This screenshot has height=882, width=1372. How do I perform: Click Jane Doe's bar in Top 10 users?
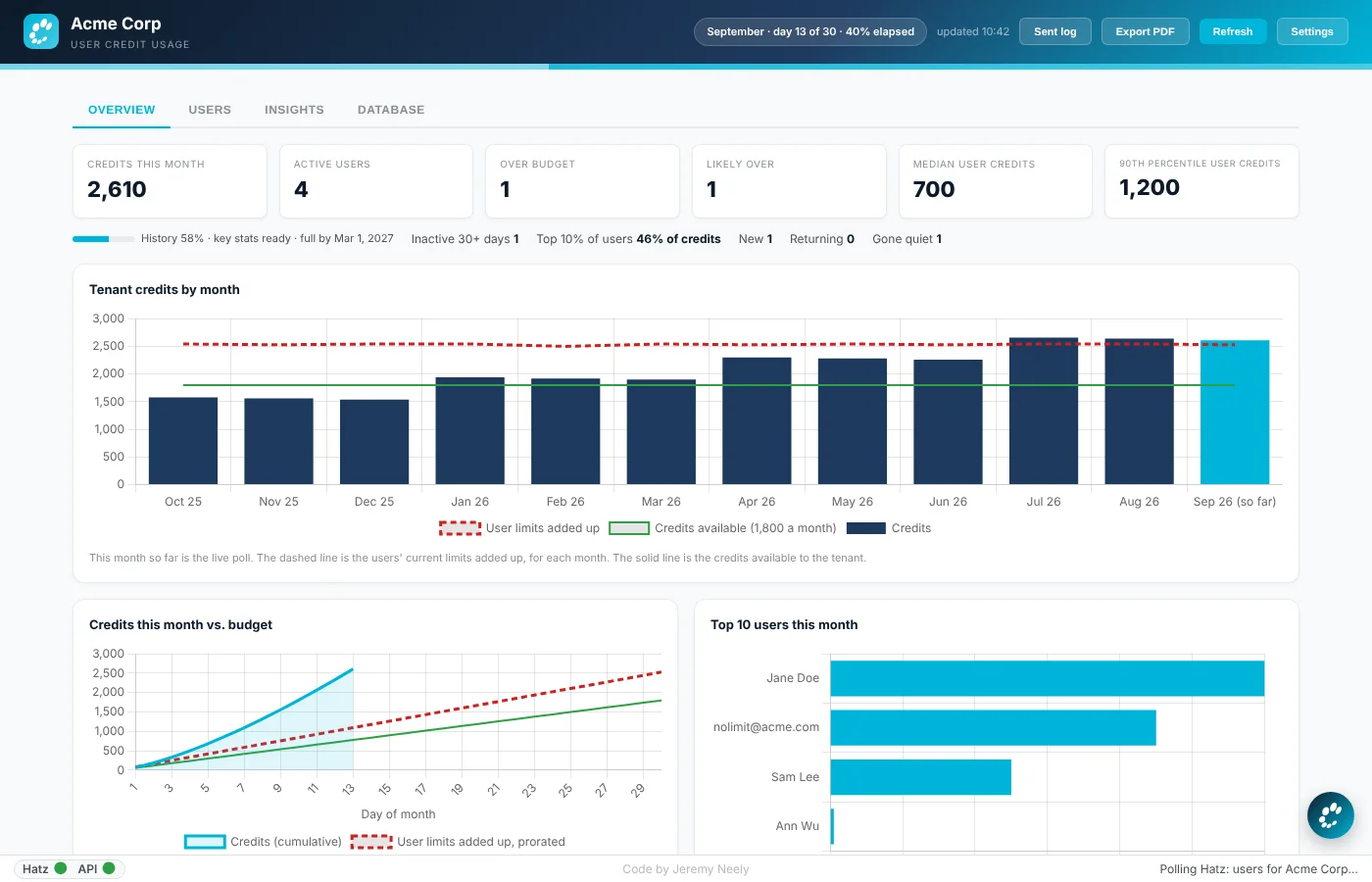(1048, 678)
